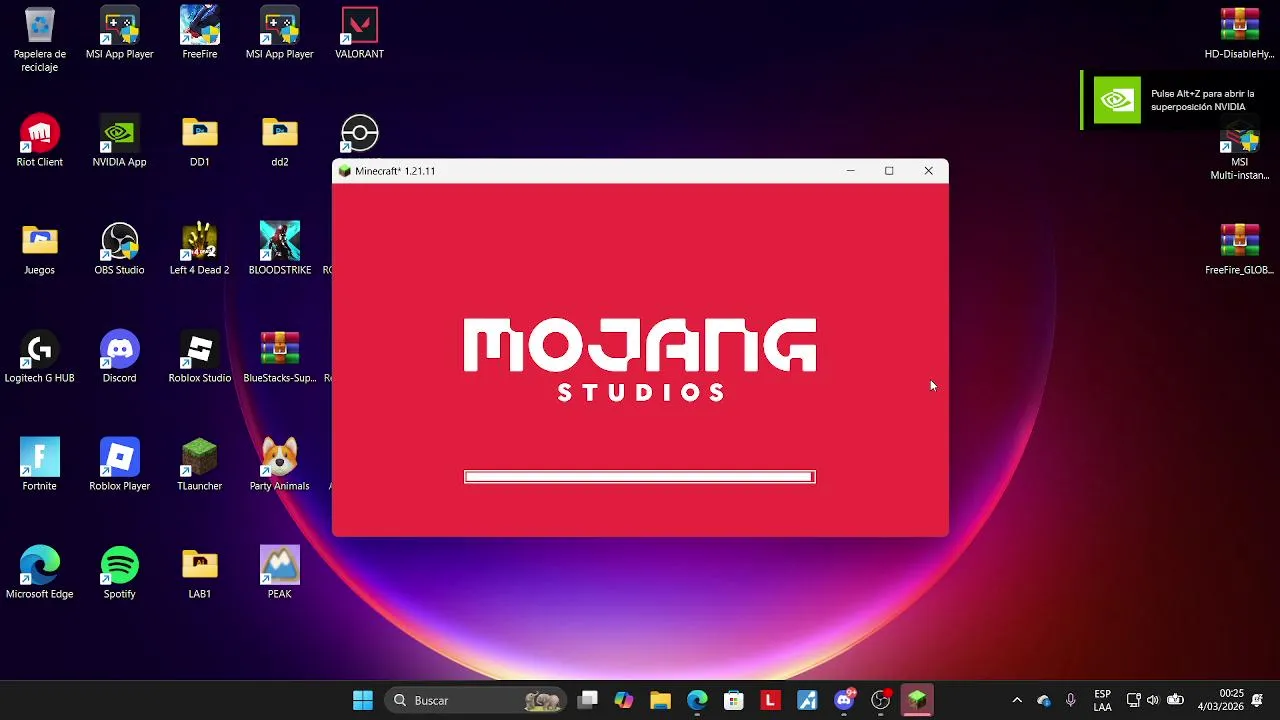Click the blue A app taskbar icon

click(807, 700)
